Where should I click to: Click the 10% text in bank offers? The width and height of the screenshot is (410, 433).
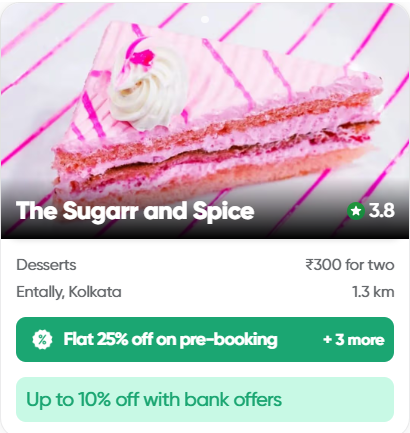[x=94, y=399]
